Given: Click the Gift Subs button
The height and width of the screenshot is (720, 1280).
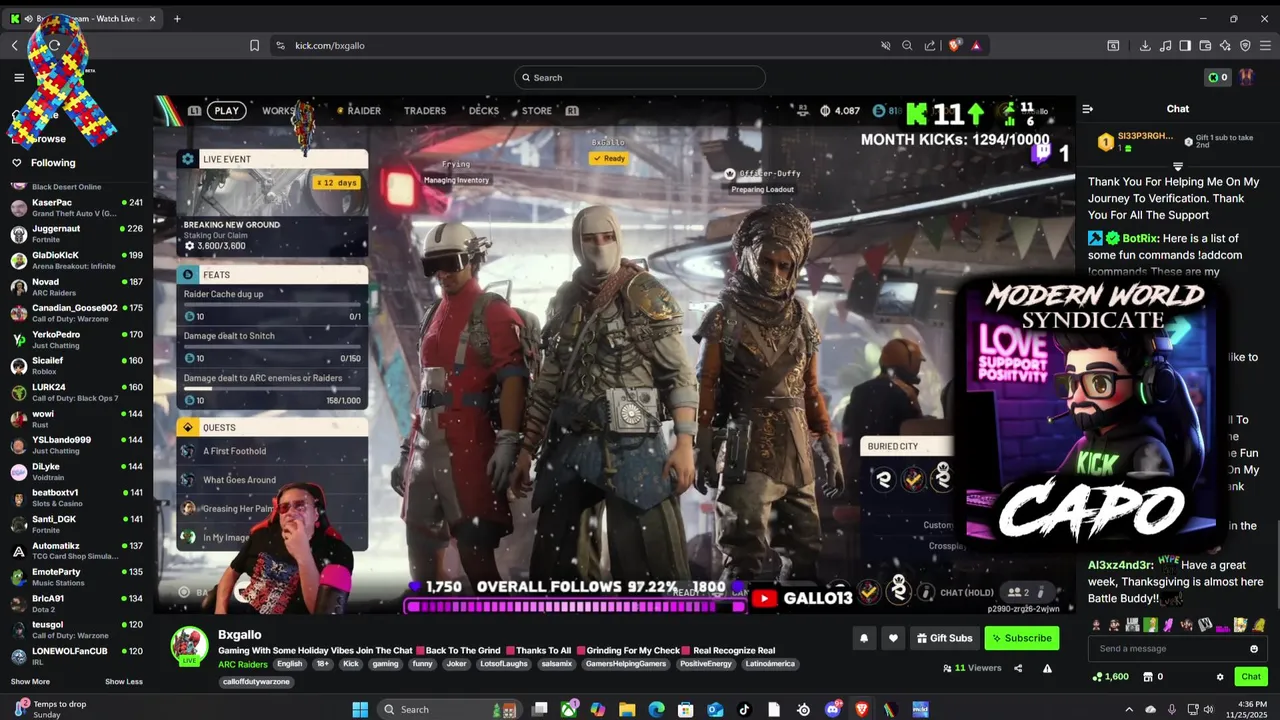Looking at the screenshot, I should pos(943,638).
